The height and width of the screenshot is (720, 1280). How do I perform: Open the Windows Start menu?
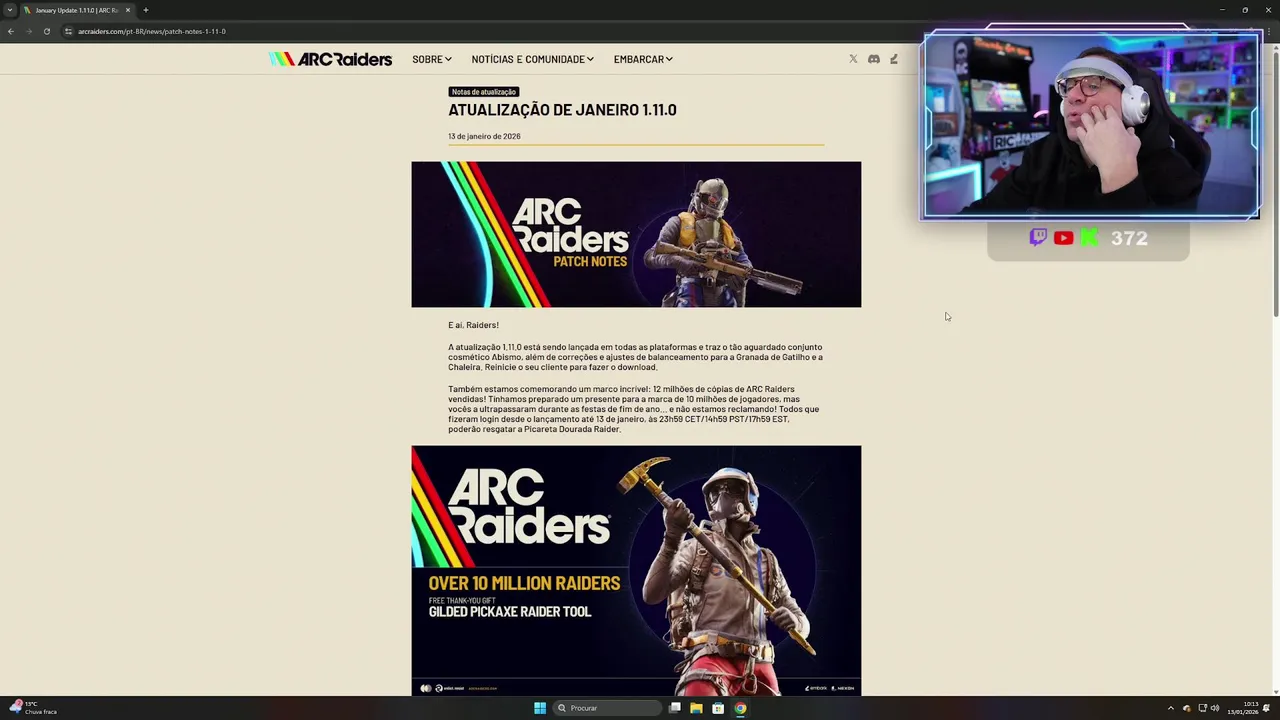click(540, 708)
